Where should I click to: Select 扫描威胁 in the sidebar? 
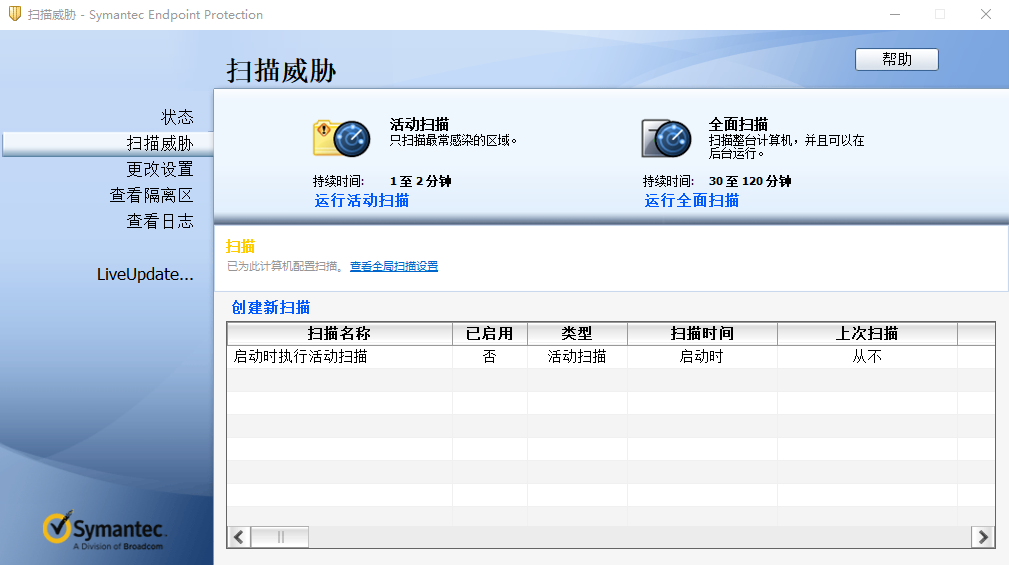tap(159, 144)
